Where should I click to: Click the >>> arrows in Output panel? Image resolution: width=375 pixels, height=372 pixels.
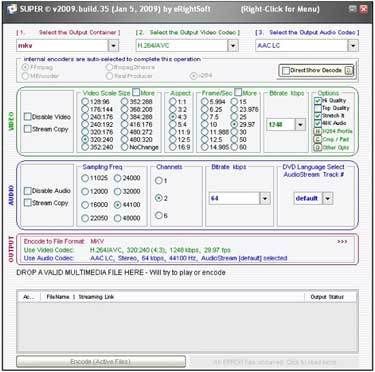342,241
